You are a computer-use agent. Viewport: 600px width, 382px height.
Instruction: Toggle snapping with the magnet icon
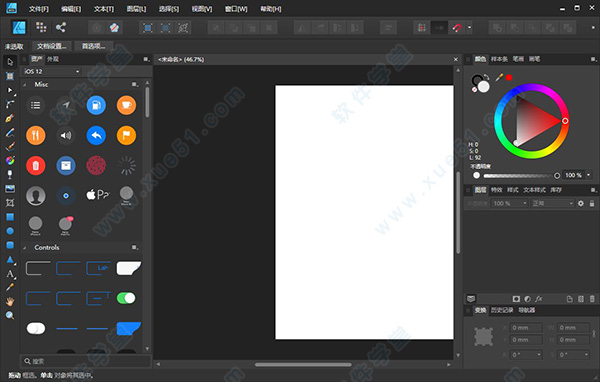click(x=457, y=28)
